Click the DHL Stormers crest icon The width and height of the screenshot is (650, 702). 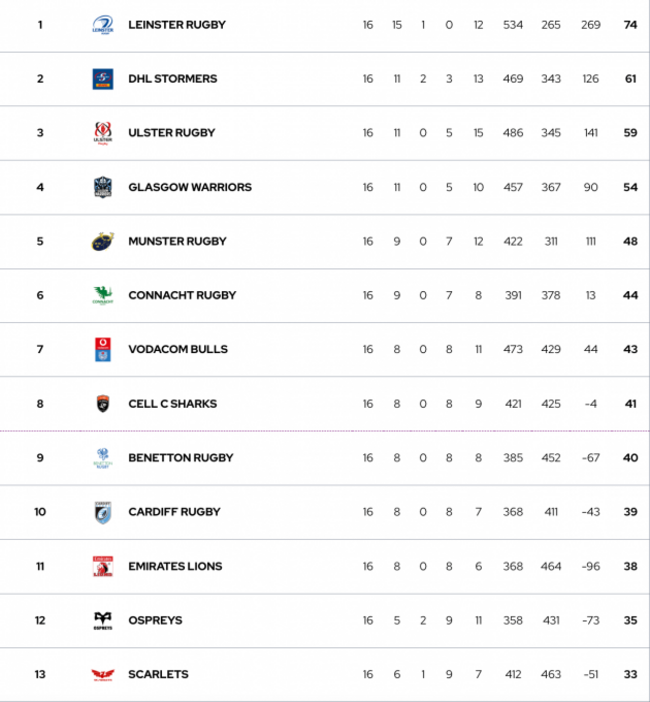(x=103, y=79)
